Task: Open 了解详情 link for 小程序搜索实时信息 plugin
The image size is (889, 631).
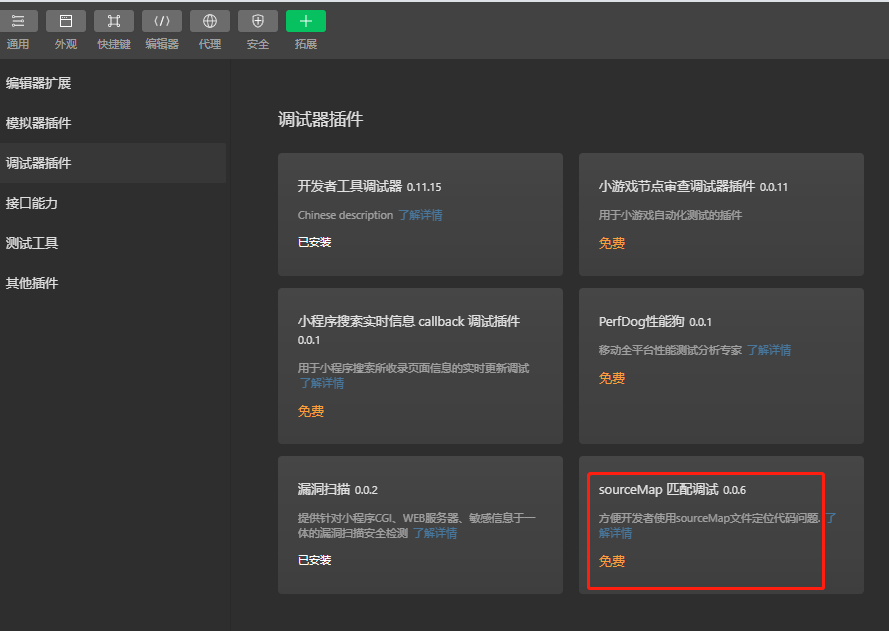Action: click(x=321, y=383)
